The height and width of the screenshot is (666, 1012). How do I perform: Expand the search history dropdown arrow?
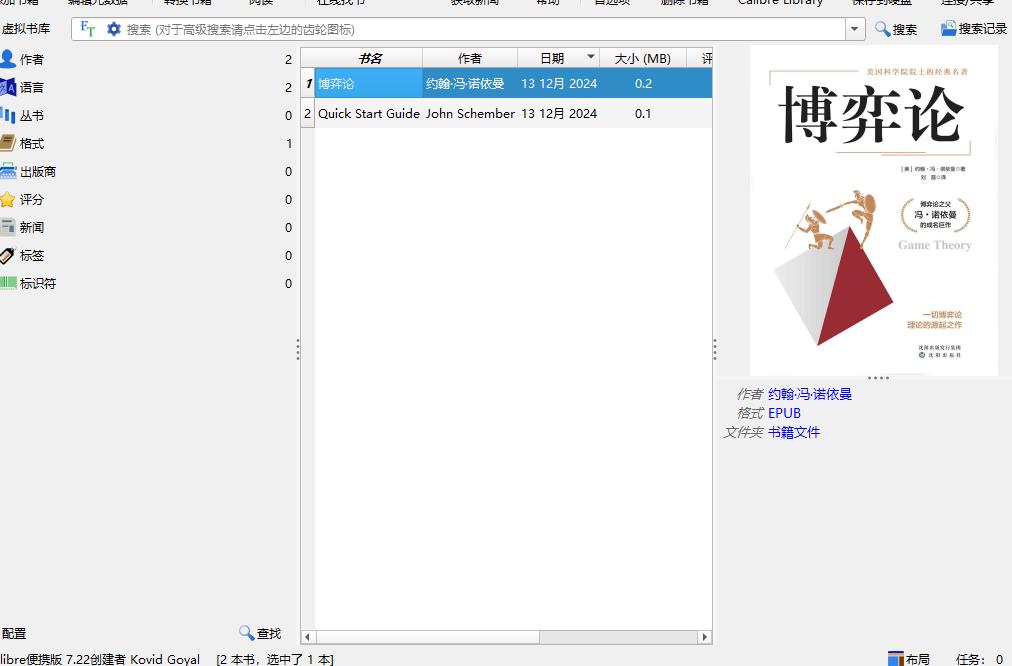point(855,29)
